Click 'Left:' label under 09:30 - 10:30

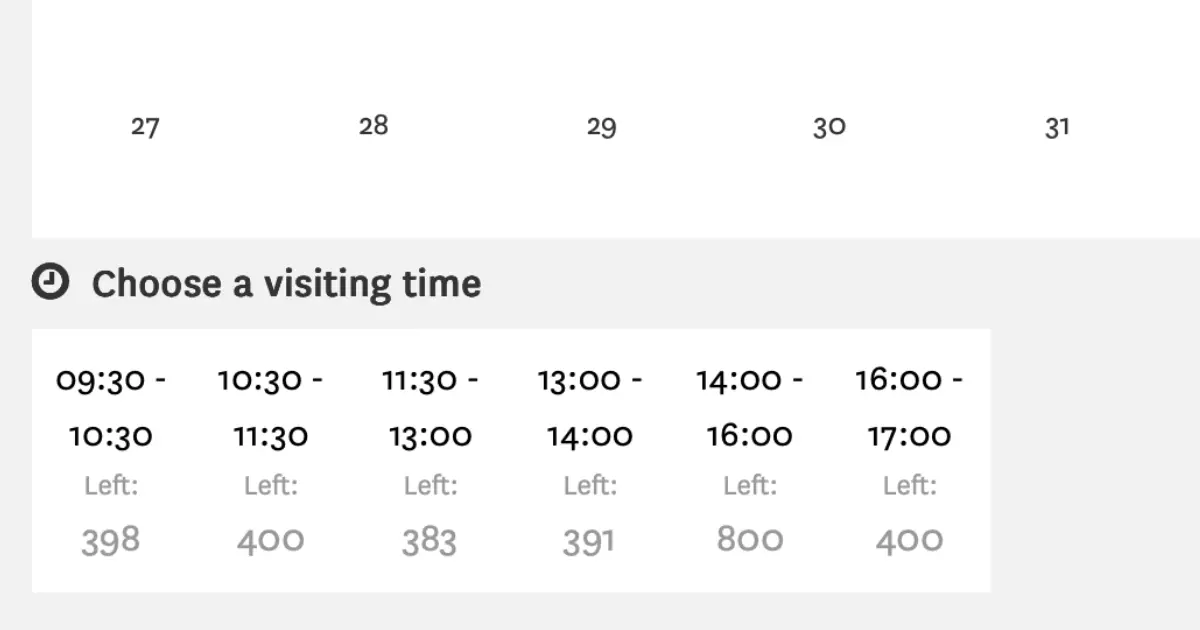coord(111,486)
